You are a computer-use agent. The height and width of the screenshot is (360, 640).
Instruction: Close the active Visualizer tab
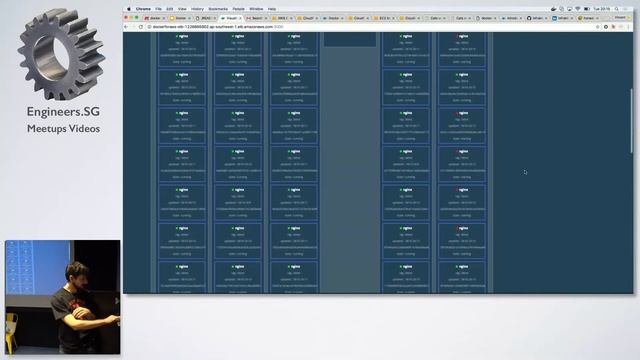click(240, 18)
